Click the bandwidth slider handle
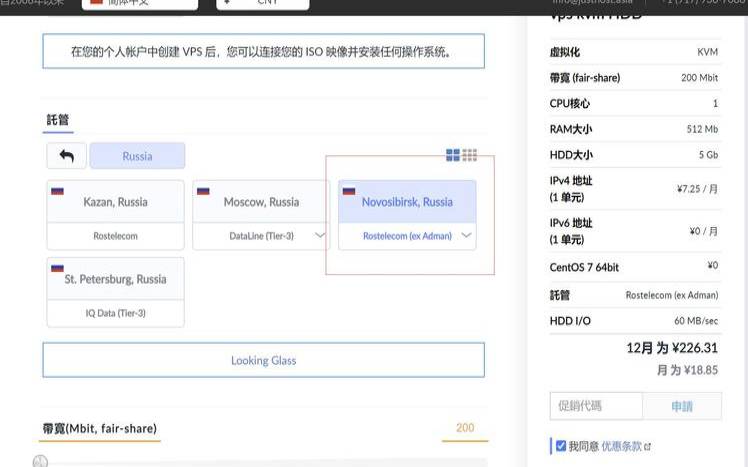 41,461
